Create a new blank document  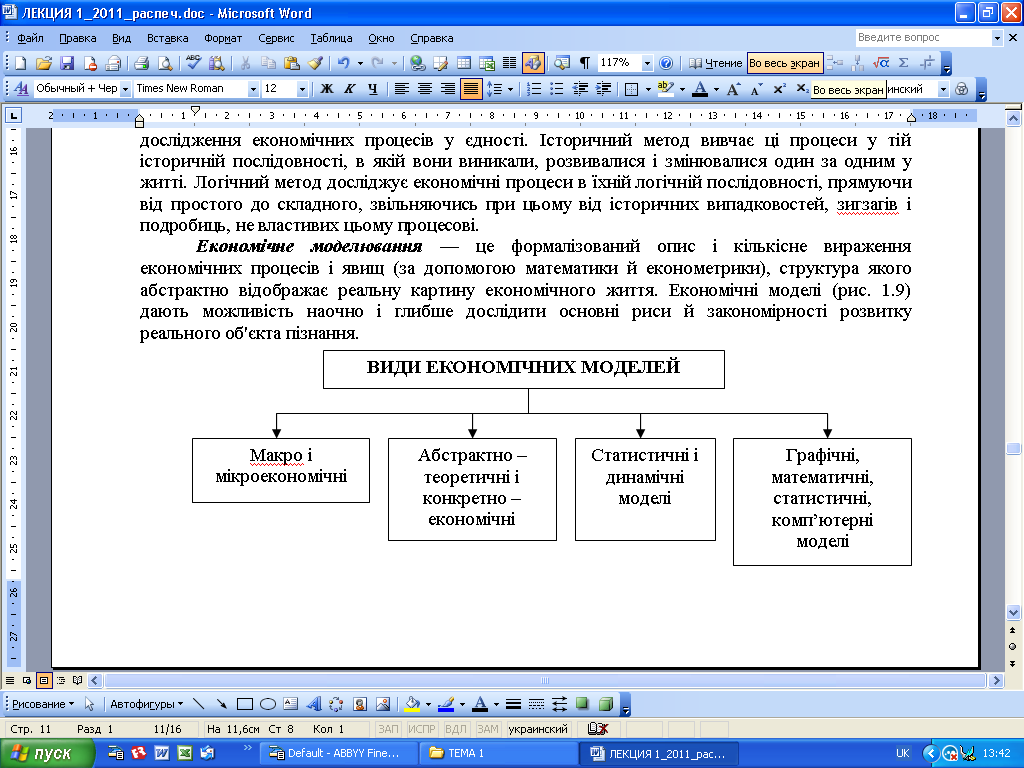pyautogui.click(x=20, y=63)
